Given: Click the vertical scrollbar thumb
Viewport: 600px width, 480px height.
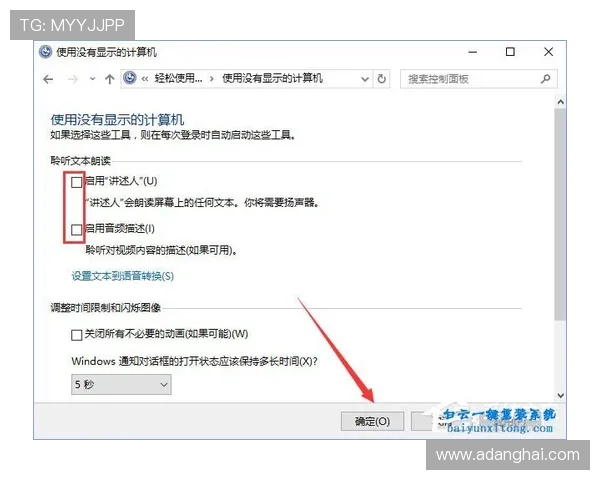Looking at the screenshot, I should point(561,214).
